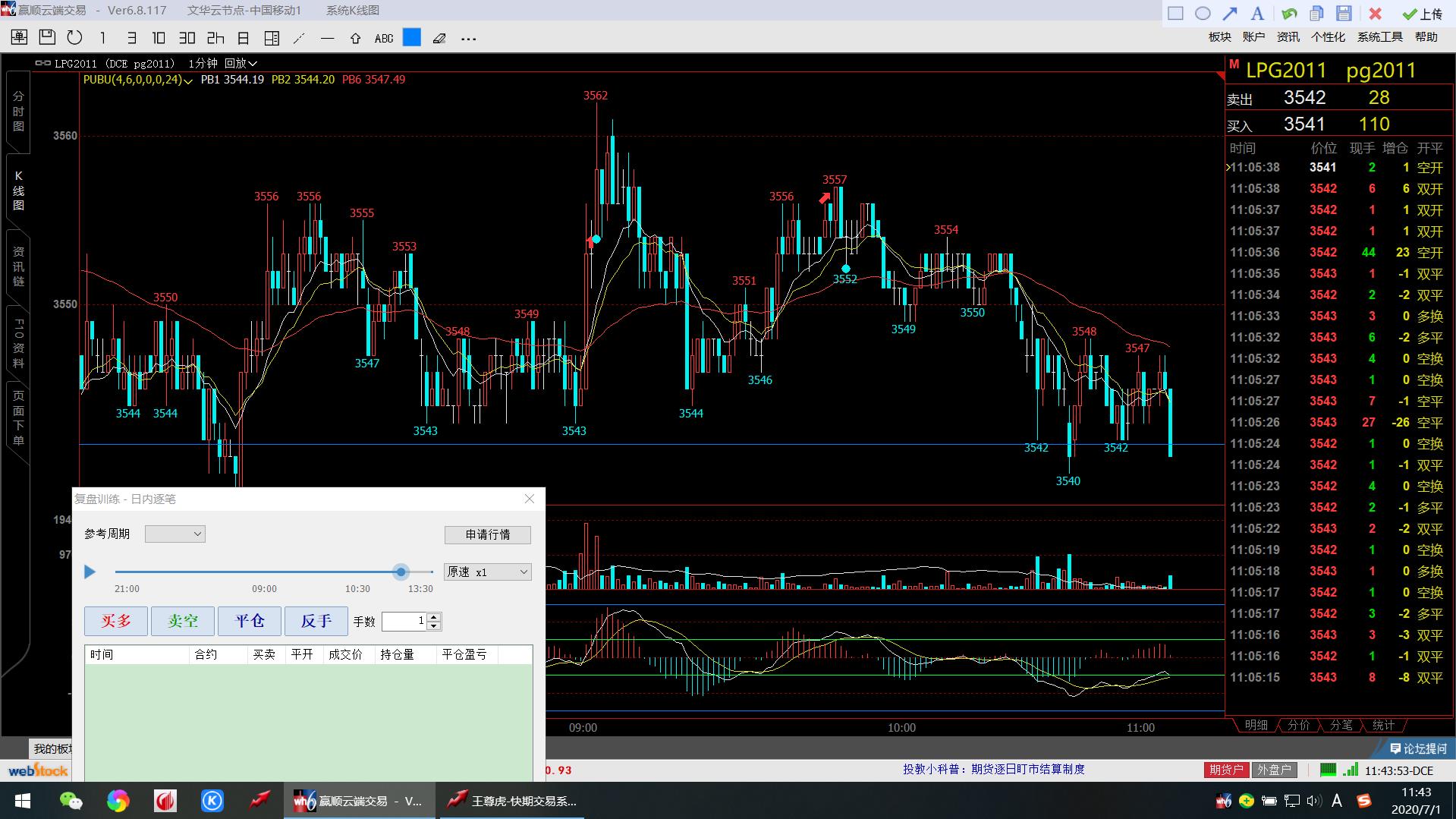
Task: Click the 上传 upload button
Action: [x=1423, y=14]
